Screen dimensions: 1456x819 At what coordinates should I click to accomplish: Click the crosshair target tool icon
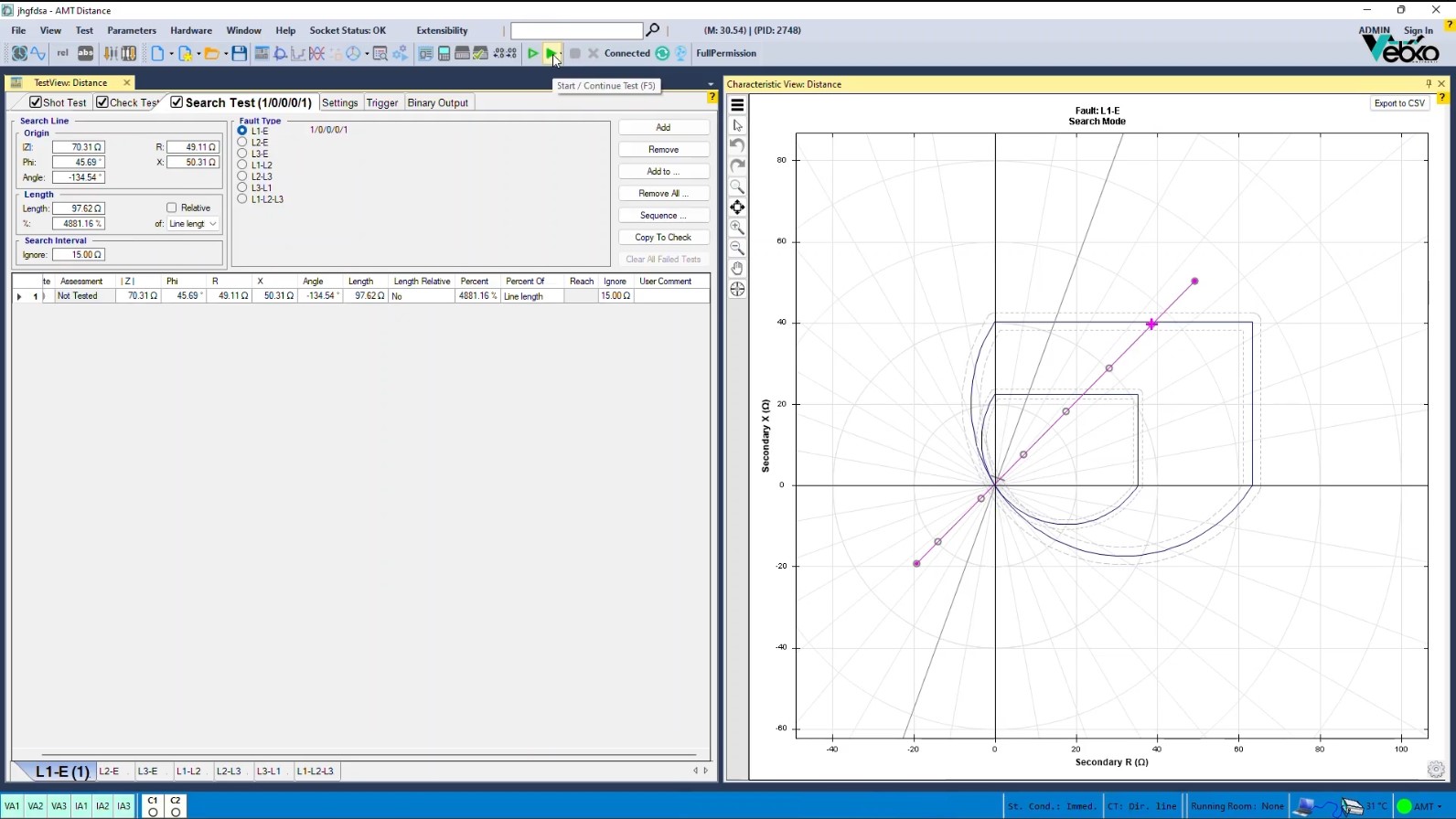737,290
